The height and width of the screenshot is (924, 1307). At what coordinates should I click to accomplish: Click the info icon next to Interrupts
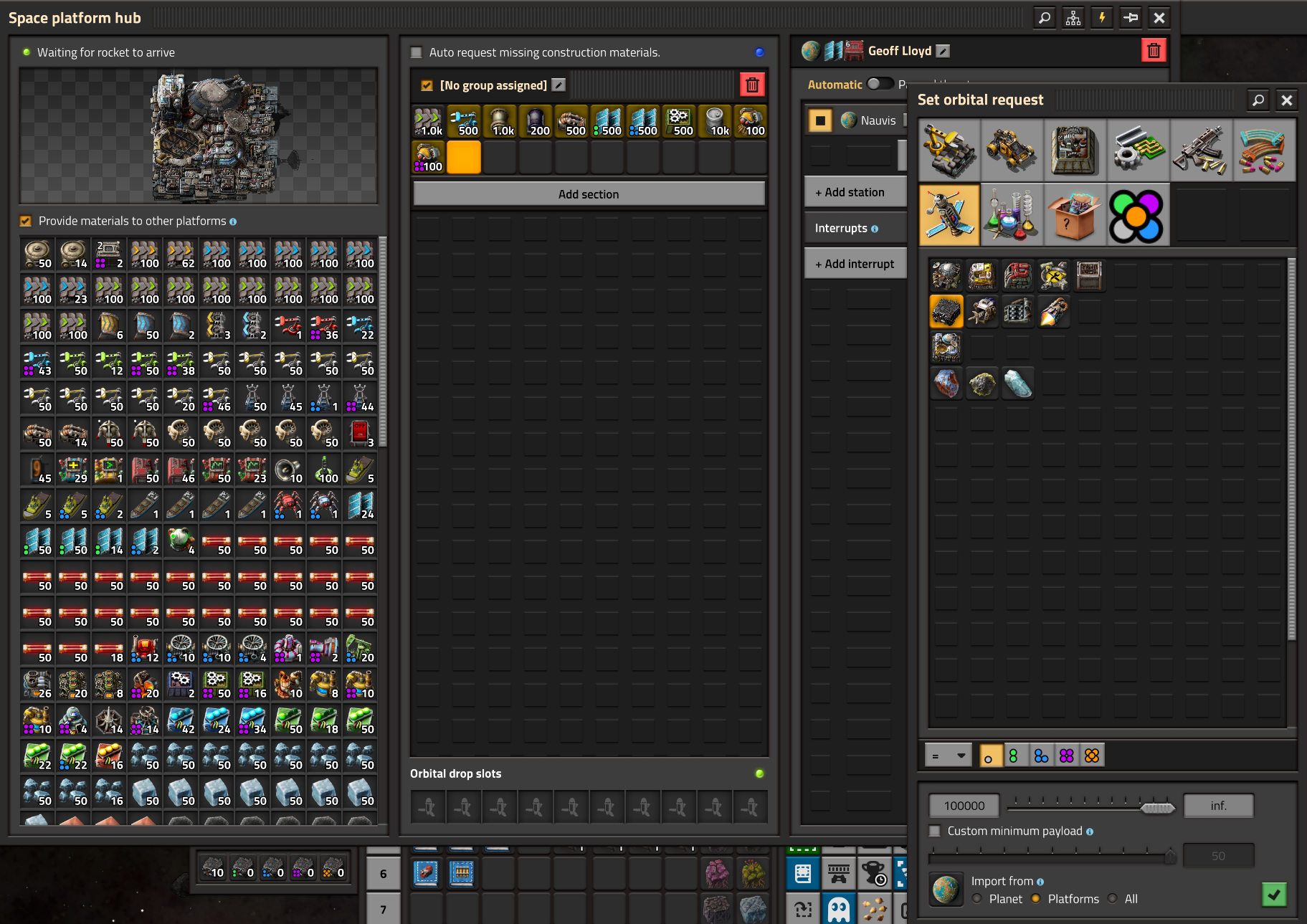pyautogui.click(x=875, y=229)
